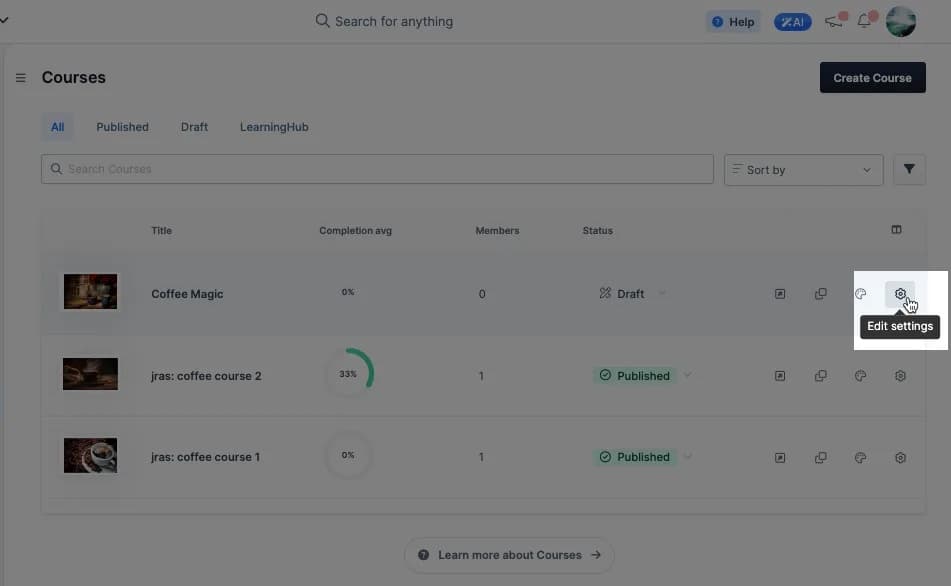Click the Create Course button
Image resolution: width=951 pixels, height=586 pixels.
(x=872, y=78)
